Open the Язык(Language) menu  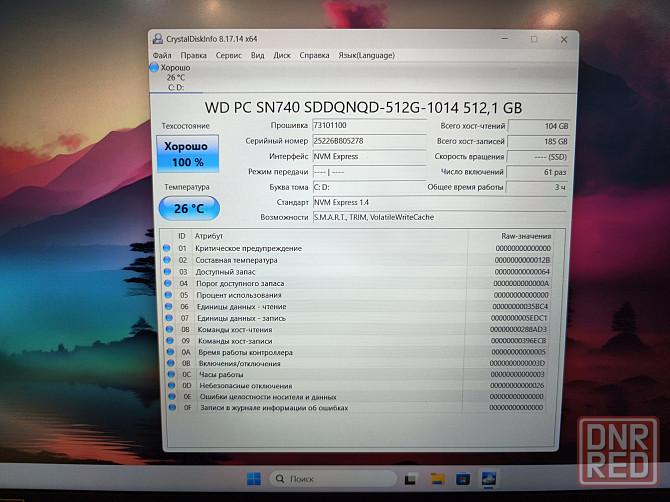pyautogui.click(x=367, y=56)
